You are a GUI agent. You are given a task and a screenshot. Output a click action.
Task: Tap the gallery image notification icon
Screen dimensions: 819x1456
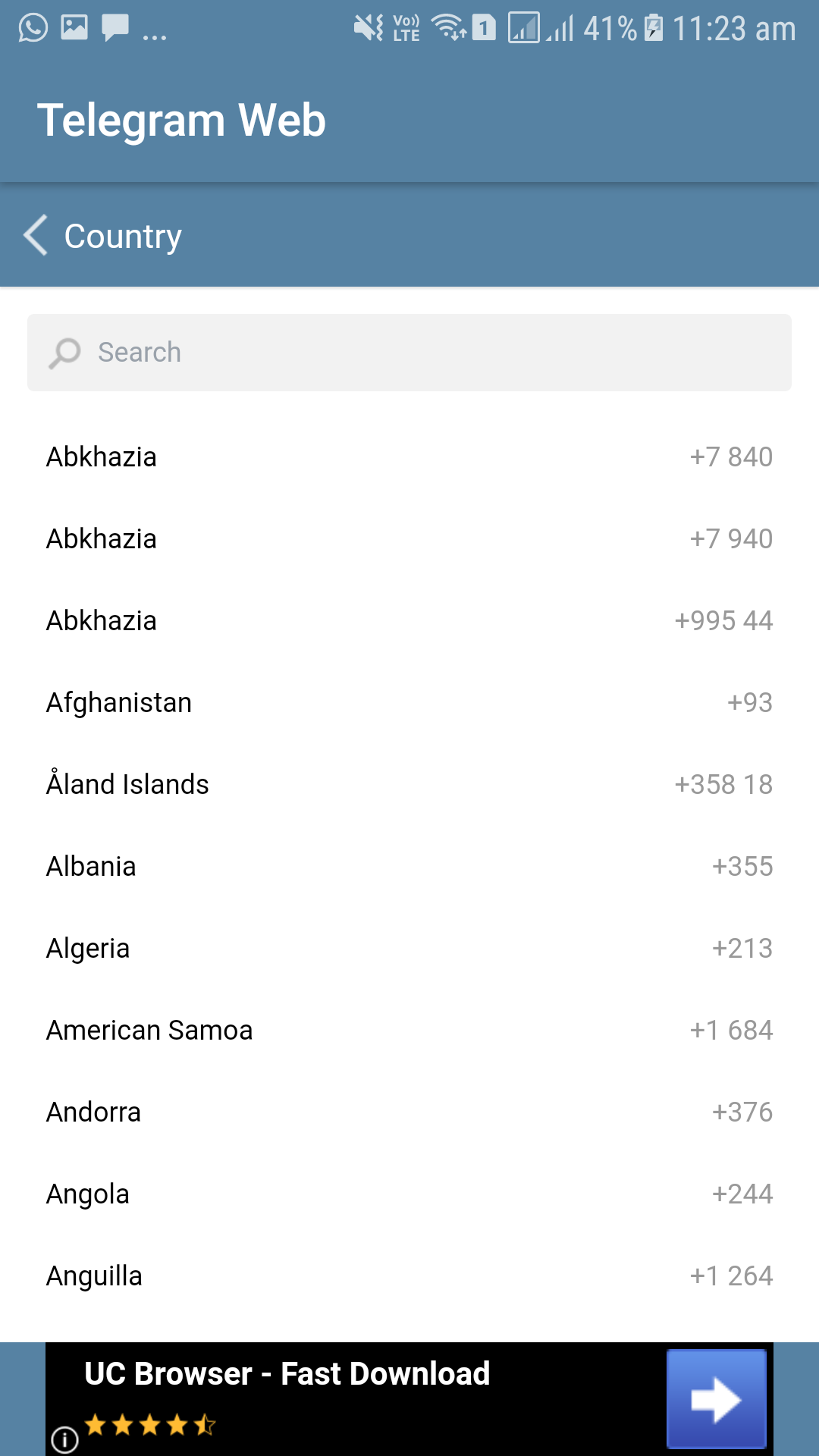[x=74, y=28]
